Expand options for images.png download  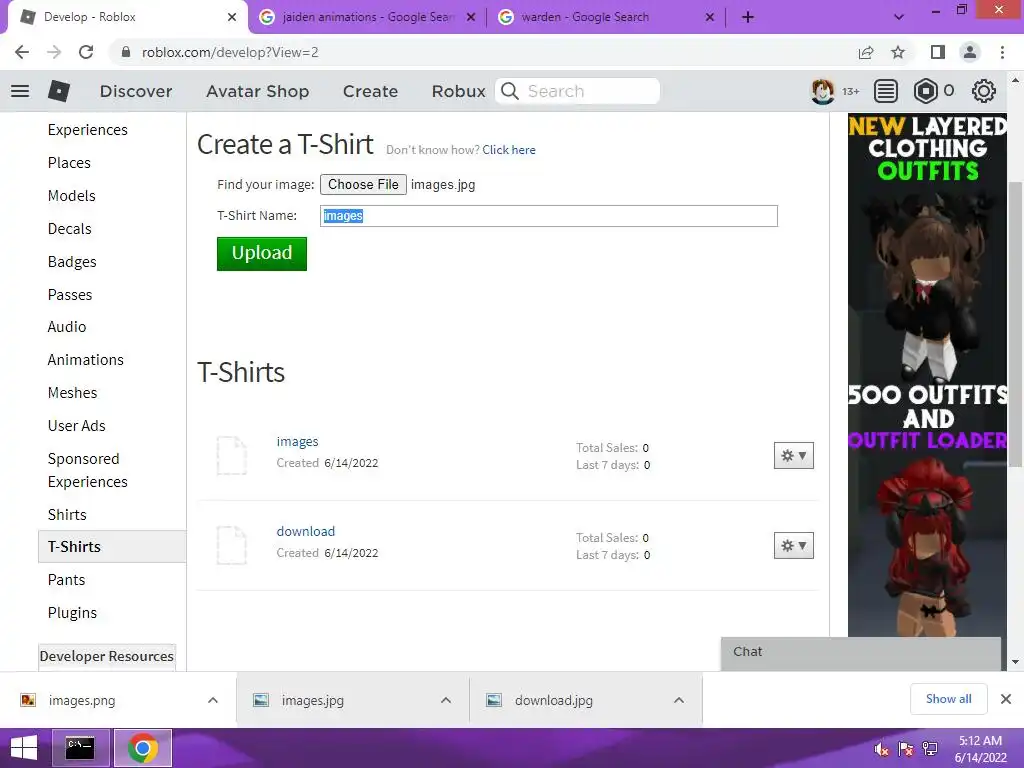(x=213, y=700)
